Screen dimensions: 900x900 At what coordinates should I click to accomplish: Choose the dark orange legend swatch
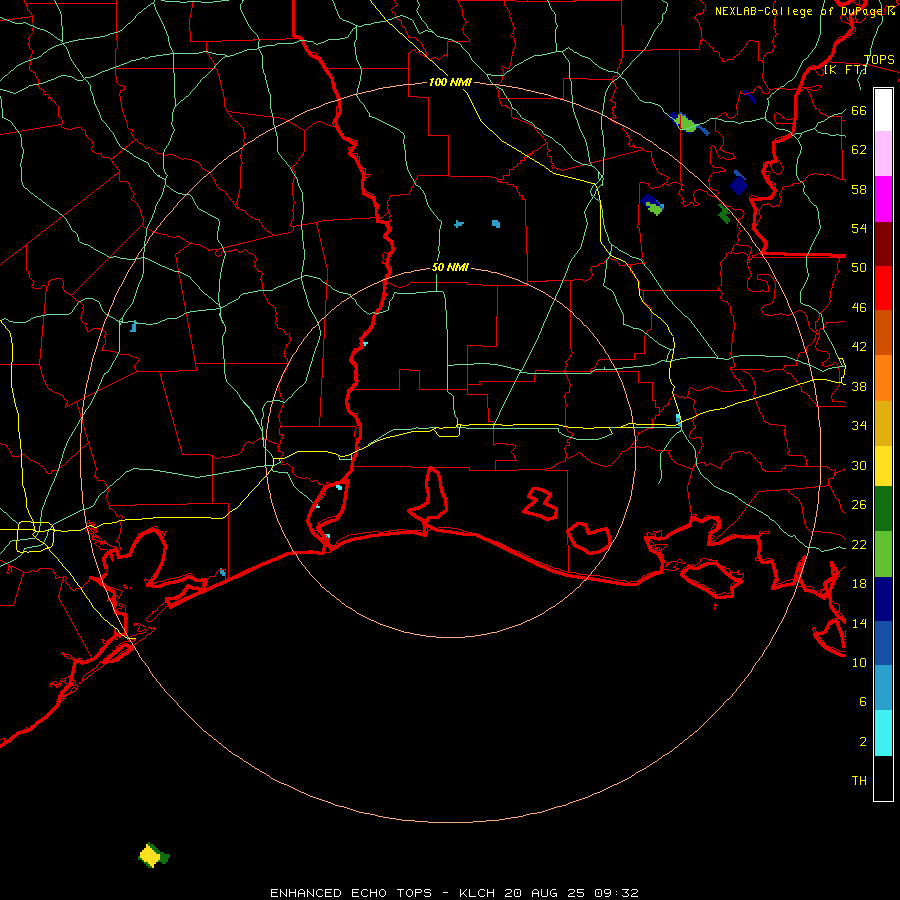click(x=883, y=332)
